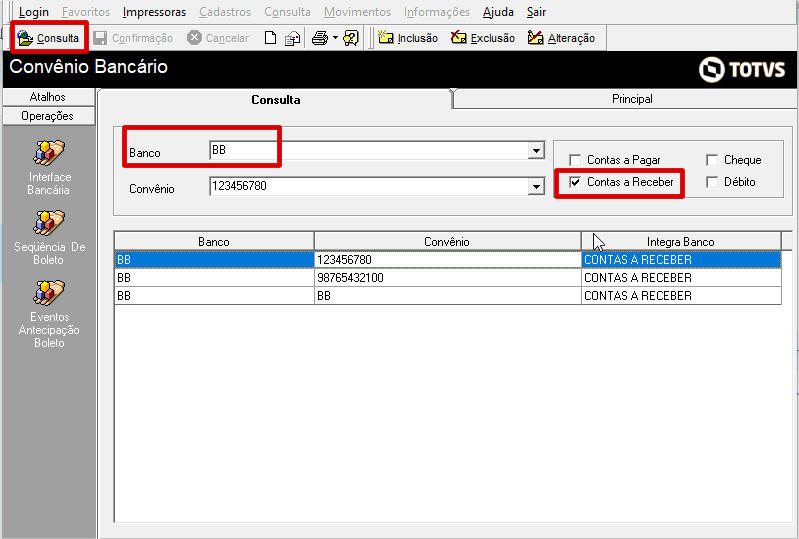Sort by the Convênio column header

pyautogui.click(x=447, y=241)
